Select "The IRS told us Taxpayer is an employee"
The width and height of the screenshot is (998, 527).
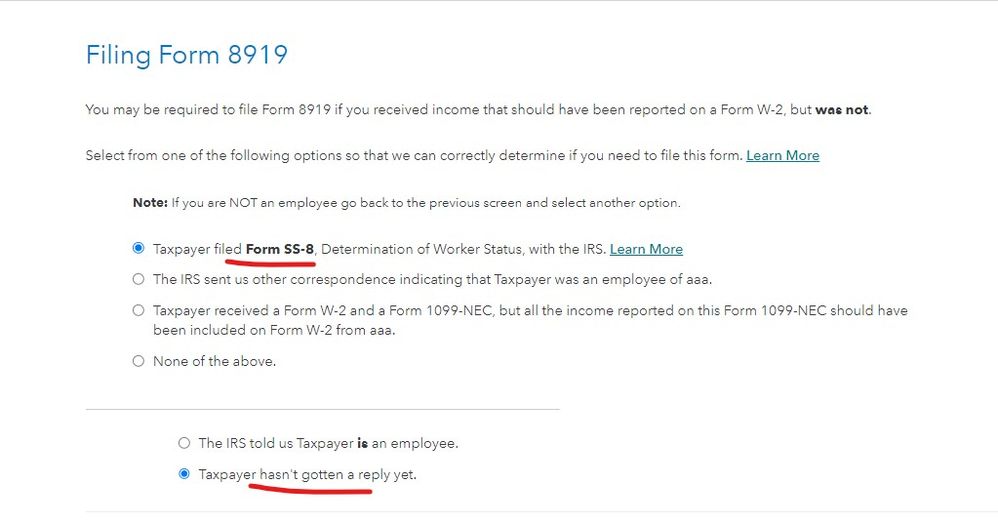pos(184,443)
